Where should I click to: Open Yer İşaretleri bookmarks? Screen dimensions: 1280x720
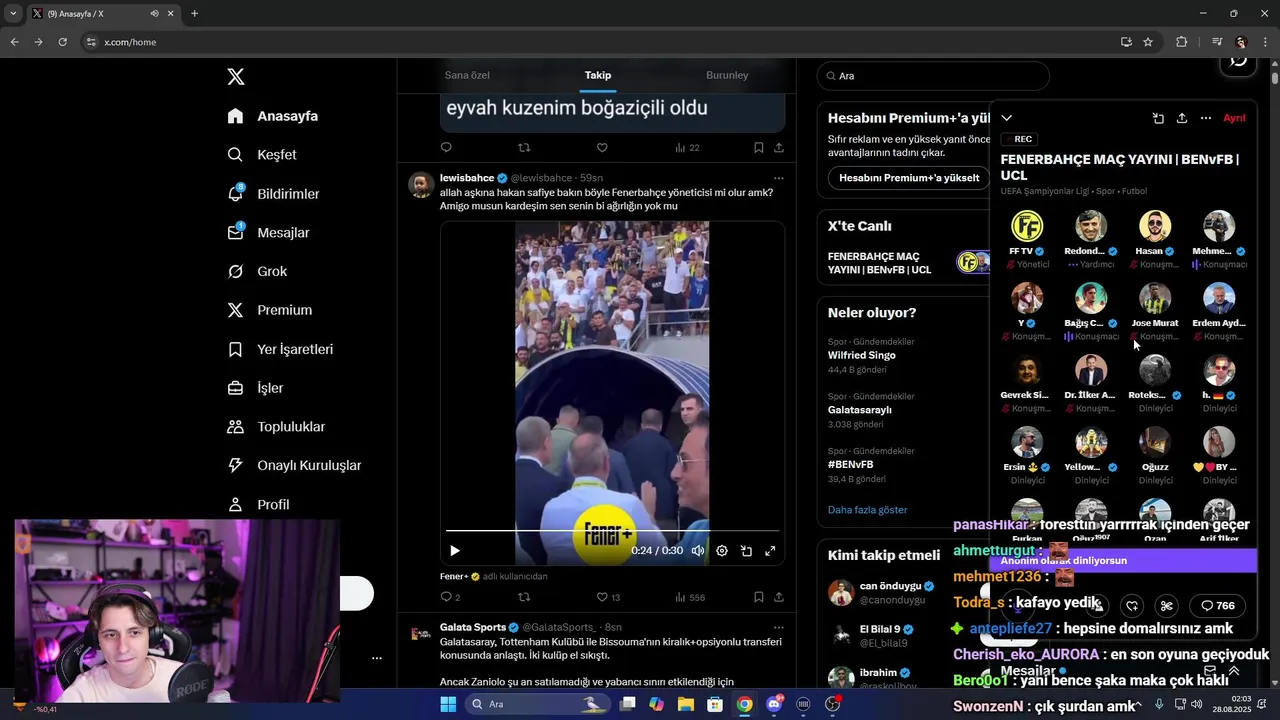pos(280,349)
